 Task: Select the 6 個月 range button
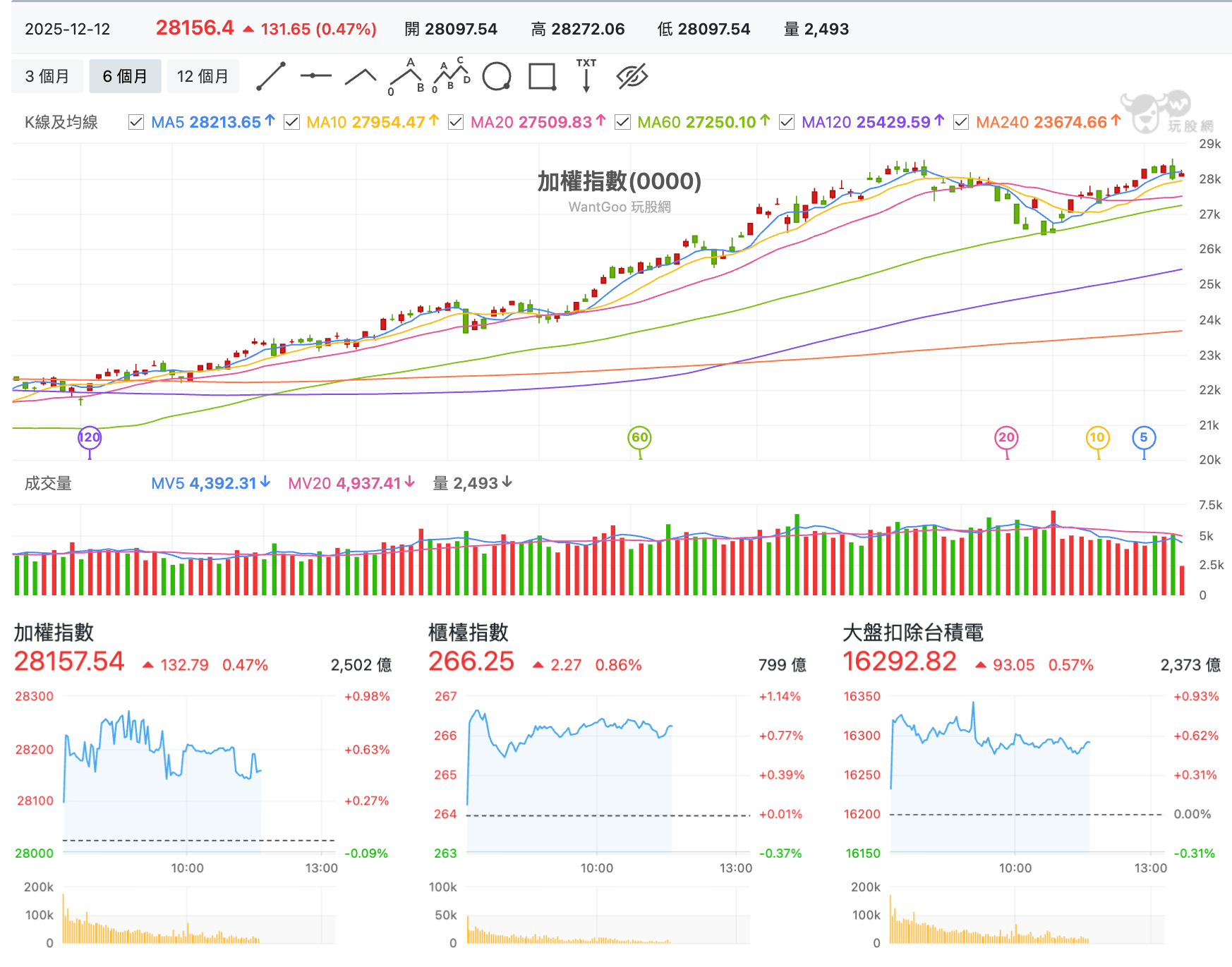tap(125, 76)
